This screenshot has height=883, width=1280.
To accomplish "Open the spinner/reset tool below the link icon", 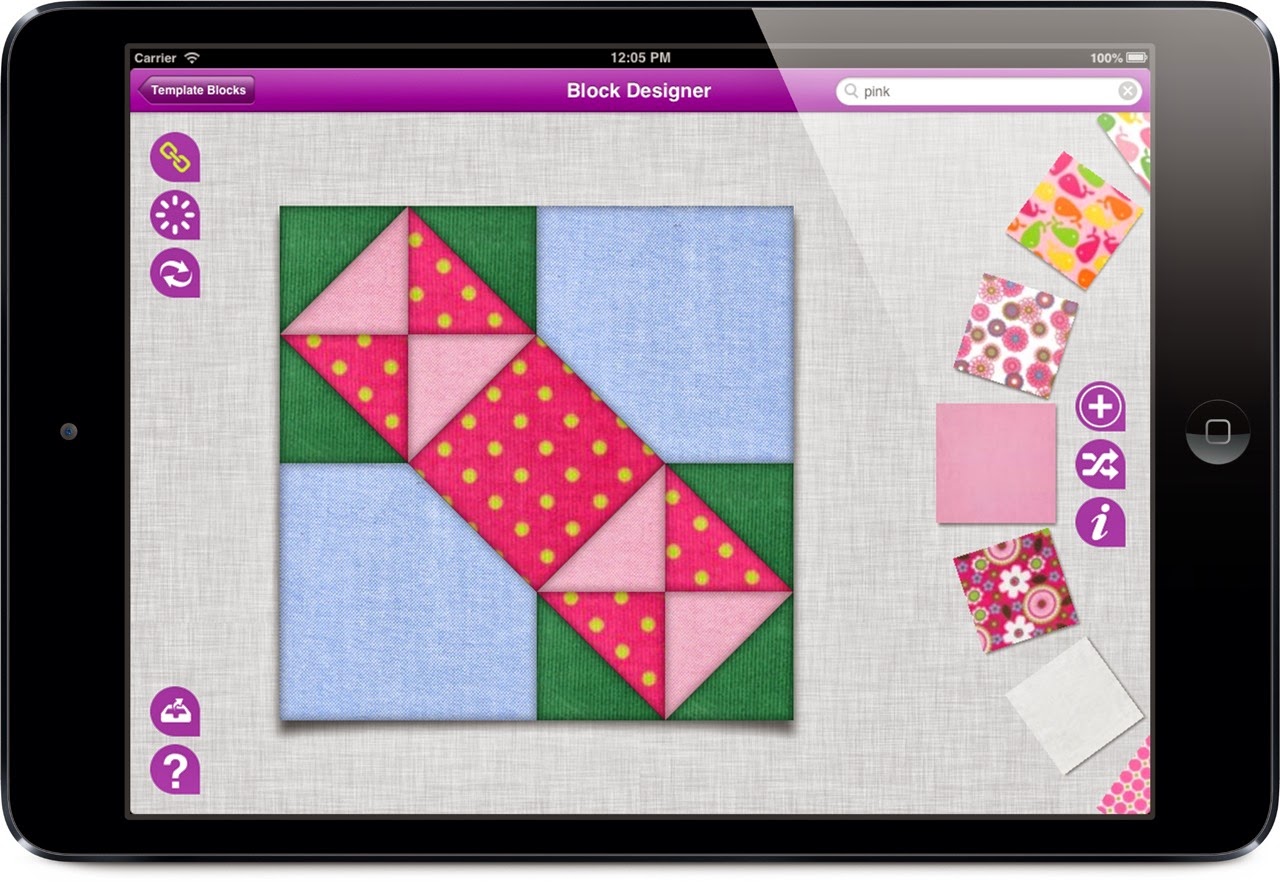I will (x=174, y=215).
